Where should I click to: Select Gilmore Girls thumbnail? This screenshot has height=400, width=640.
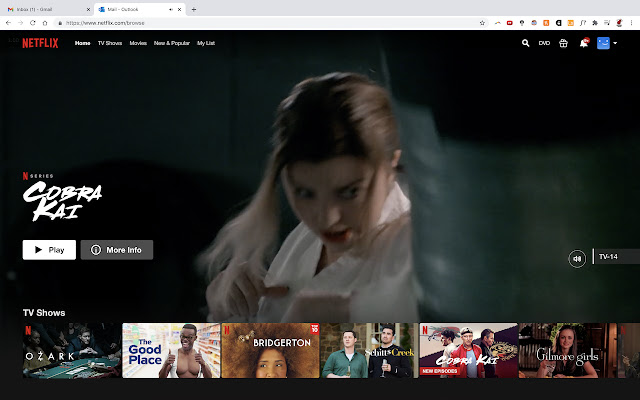[x=568, y=351]
